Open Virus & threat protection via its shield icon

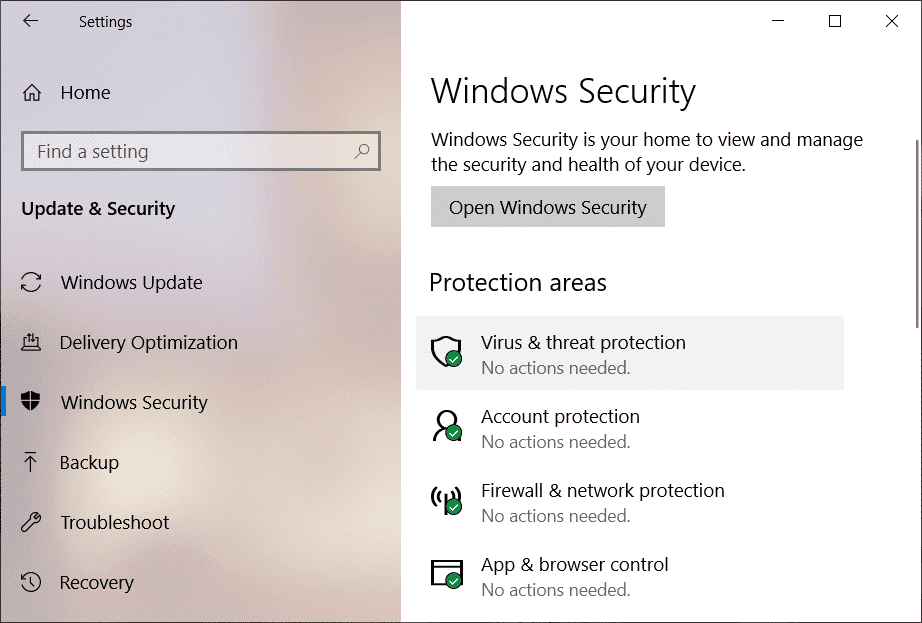click(x=449, y=352)
